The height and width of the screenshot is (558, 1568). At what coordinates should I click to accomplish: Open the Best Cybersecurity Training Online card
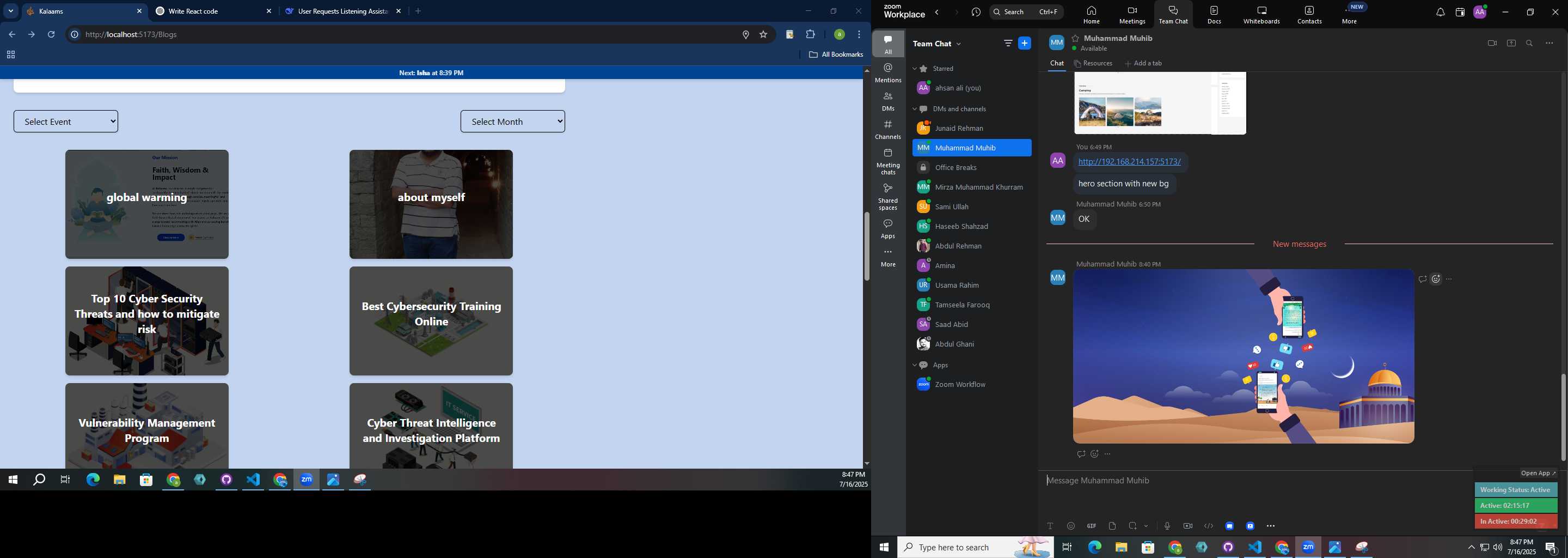(431, 320)
